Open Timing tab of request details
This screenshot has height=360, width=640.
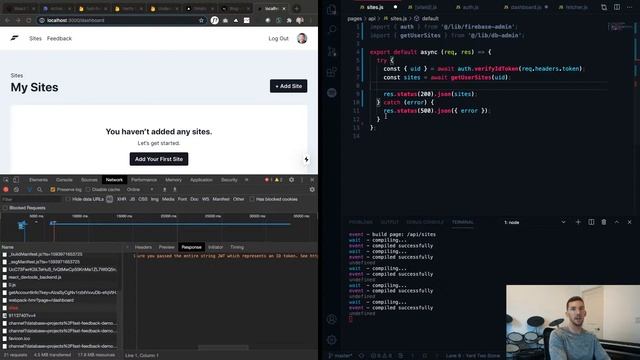[237, 247]
